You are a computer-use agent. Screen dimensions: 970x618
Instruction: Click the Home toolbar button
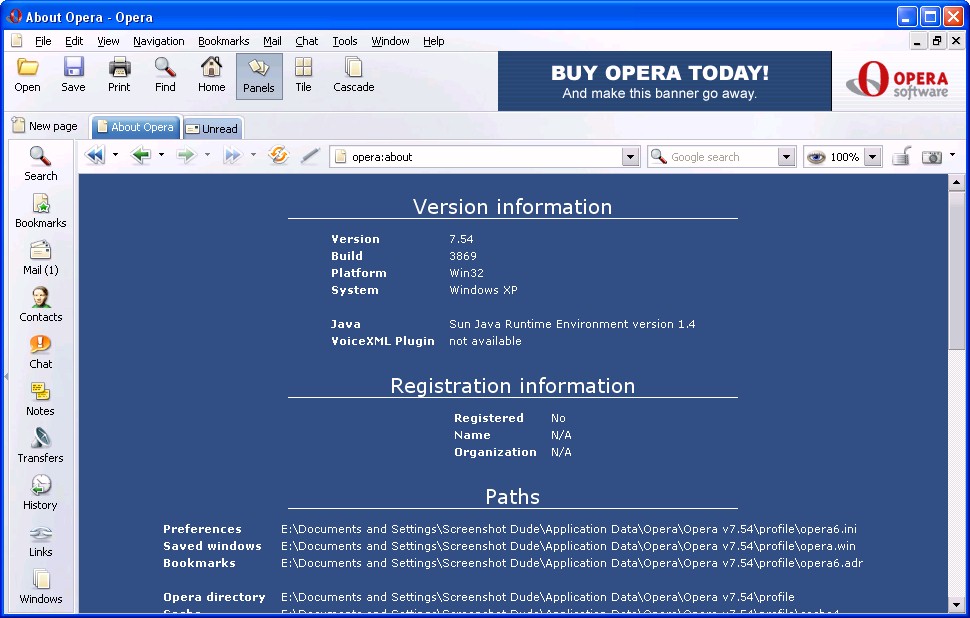point(211,75)
